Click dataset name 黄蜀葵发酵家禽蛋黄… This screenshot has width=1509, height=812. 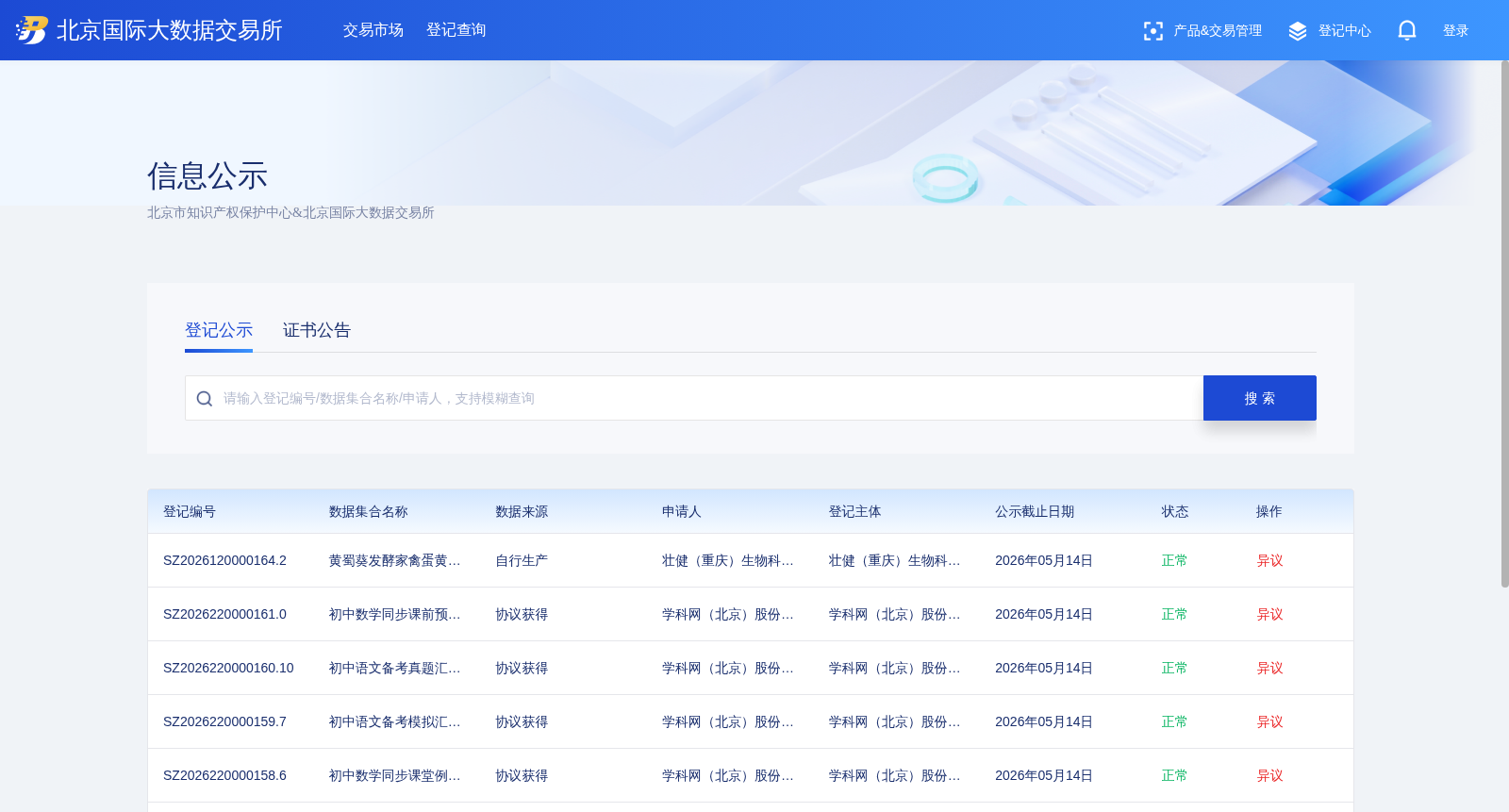click(x=394, y=560)
